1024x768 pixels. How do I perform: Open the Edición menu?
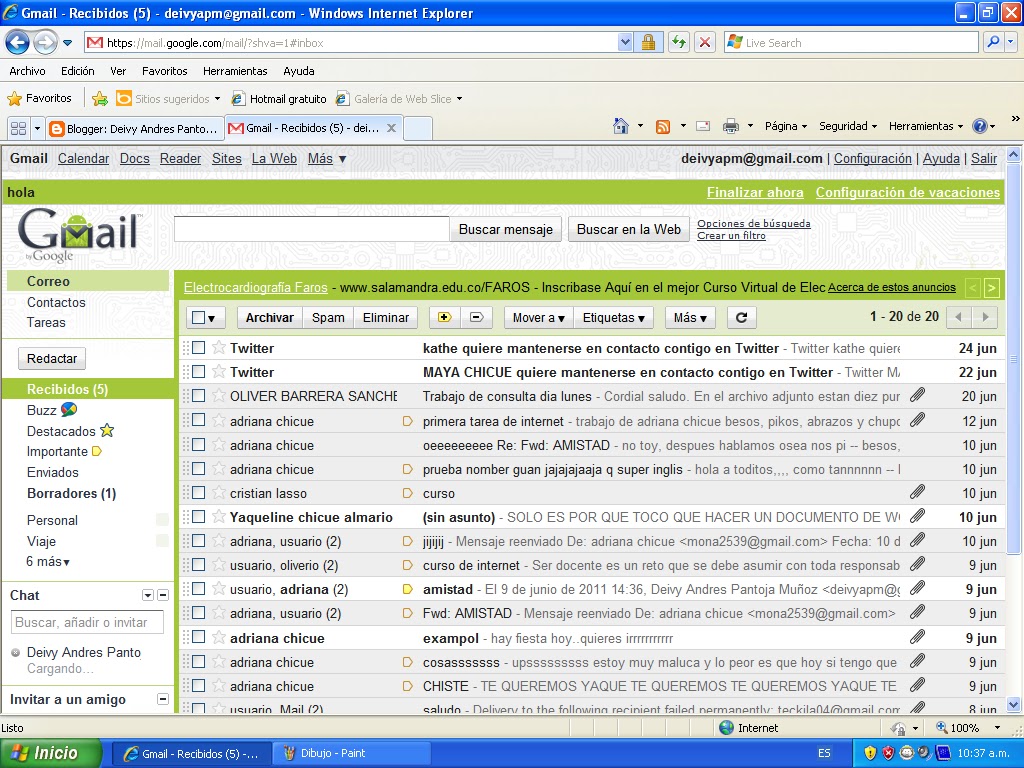[x=78, y=71]
